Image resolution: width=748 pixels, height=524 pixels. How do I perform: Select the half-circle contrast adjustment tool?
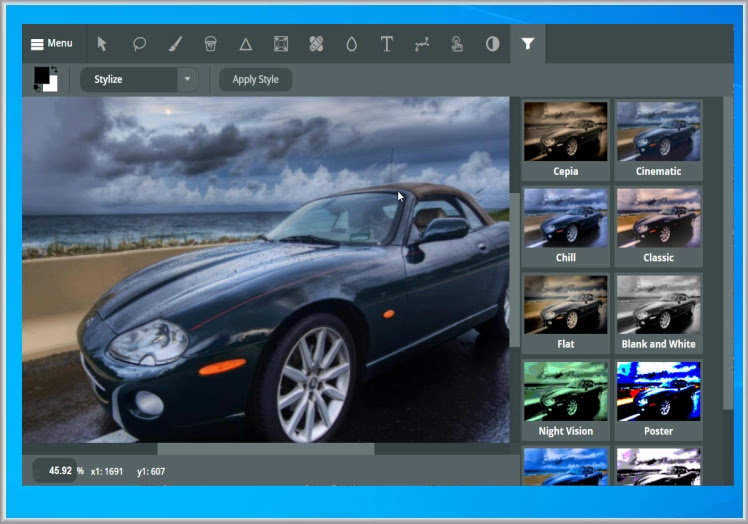(492, 44)
